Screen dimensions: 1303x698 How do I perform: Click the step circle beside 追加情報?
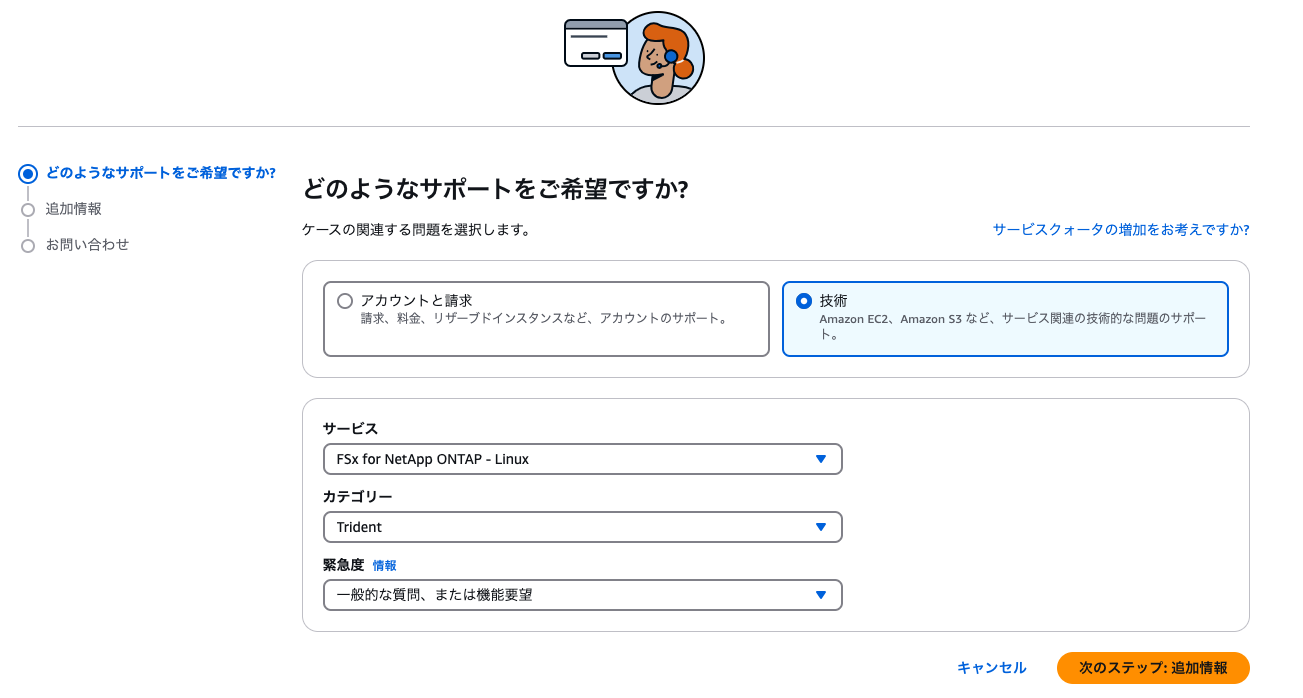tap(28, 210)
